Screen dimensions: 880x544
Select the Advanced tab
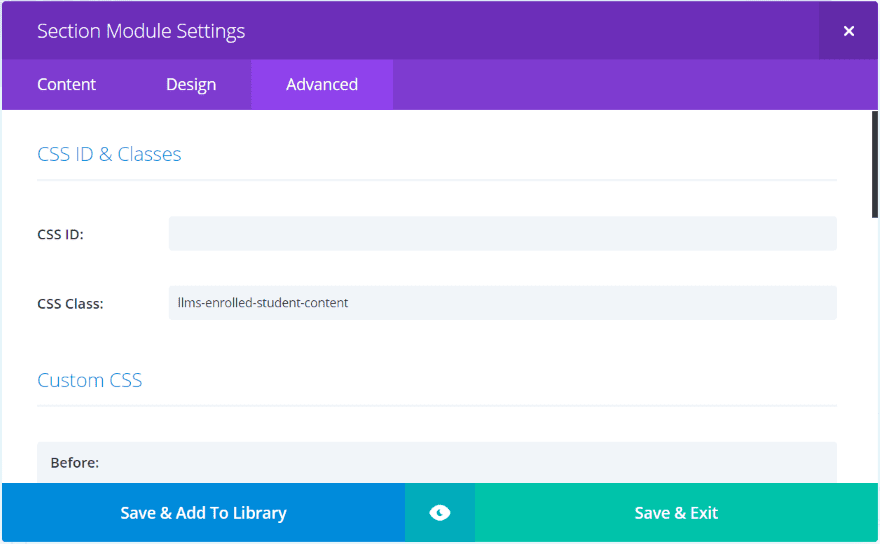click(x=322, y=85)
